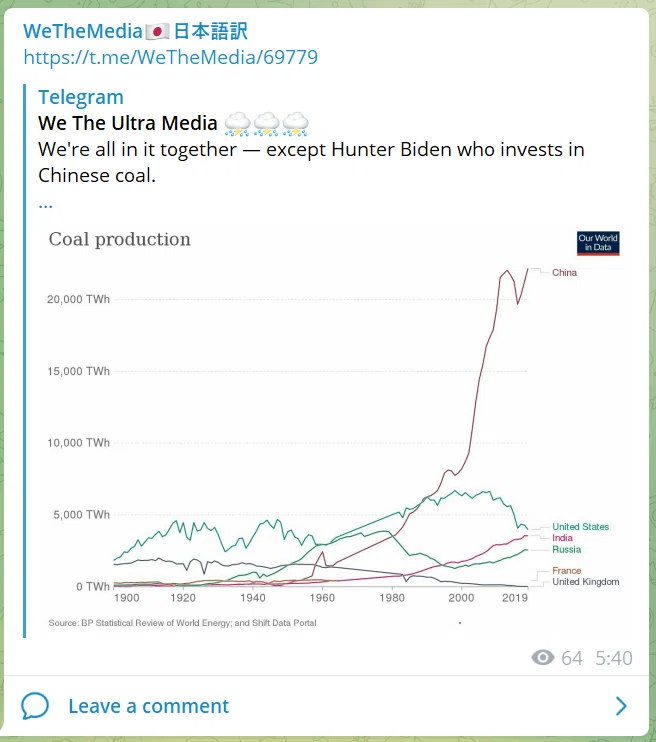Image resolution: width=656 pixels, height=742 pixels.
Task: Click the speech bubble comment icon
Action: pyautogui.click(x=35, y=706)
